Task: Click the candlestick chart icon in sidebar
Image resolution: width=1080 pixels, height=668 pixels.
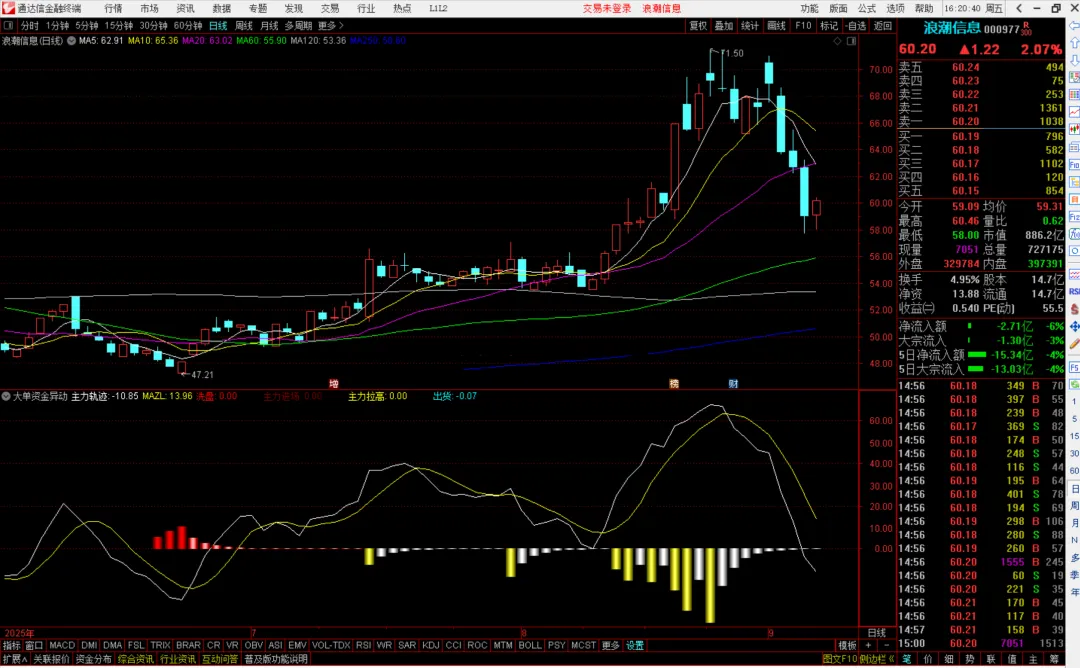Action: pos(1074,129)
